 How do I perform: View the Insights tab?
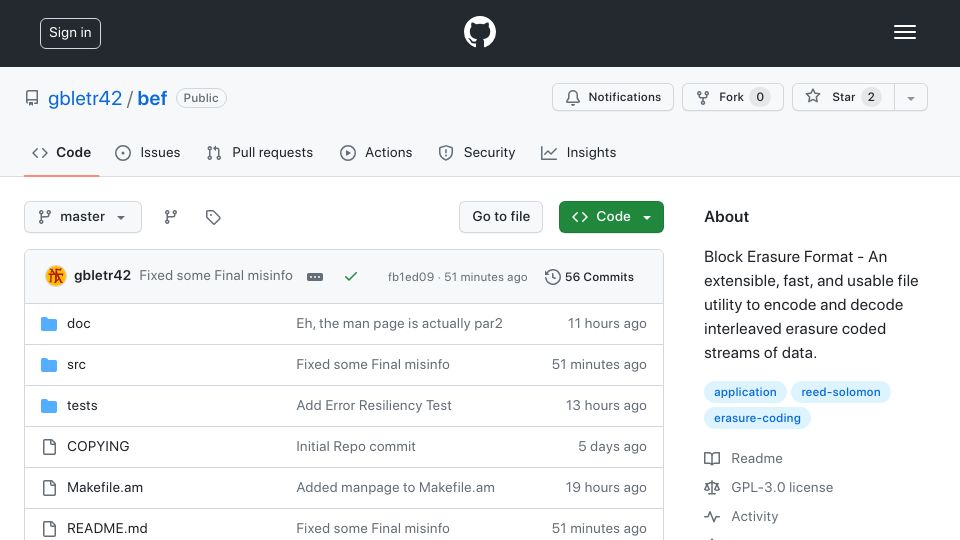[579, 152]
